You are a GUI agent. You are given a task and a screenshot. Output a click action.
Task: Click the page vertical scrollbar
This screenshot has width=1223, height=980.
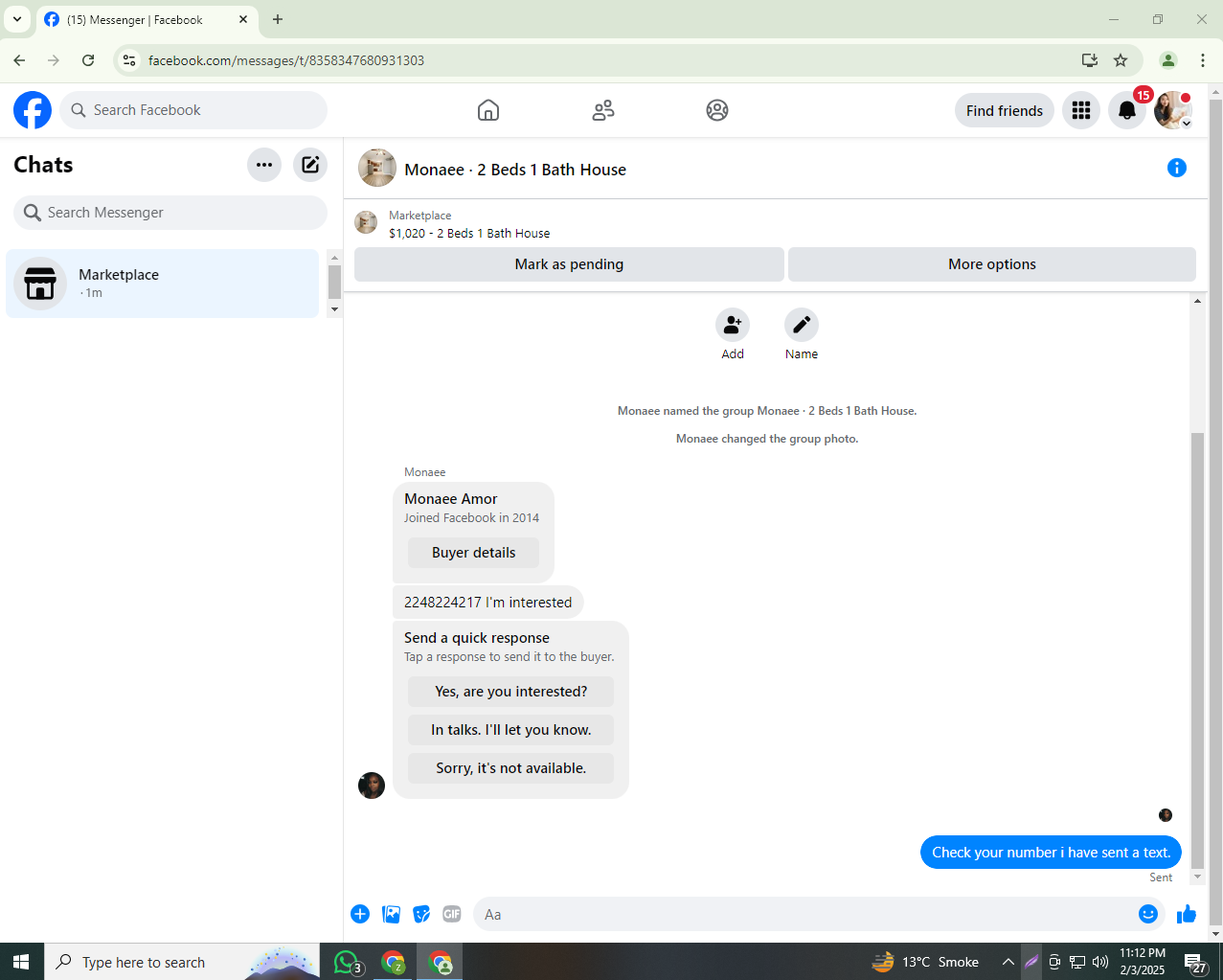pyautogui.click(x=1215, y=513)
